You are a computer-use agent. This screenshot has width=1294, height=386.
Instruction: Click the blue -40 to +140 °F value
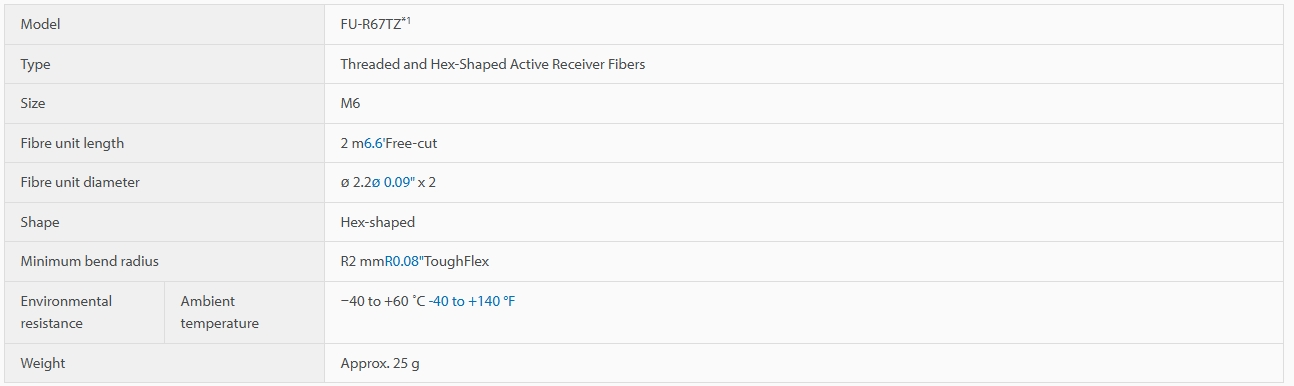472,301
